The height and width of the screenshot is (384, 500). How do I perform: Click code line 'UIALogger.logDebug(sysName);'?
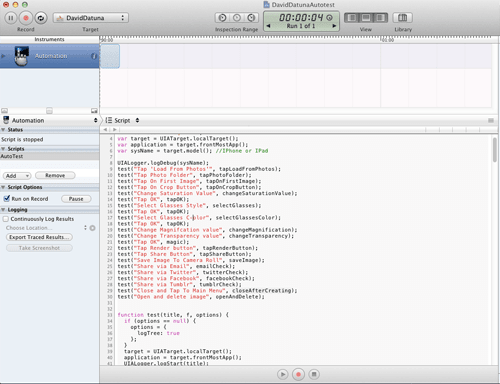click(163, 163)
